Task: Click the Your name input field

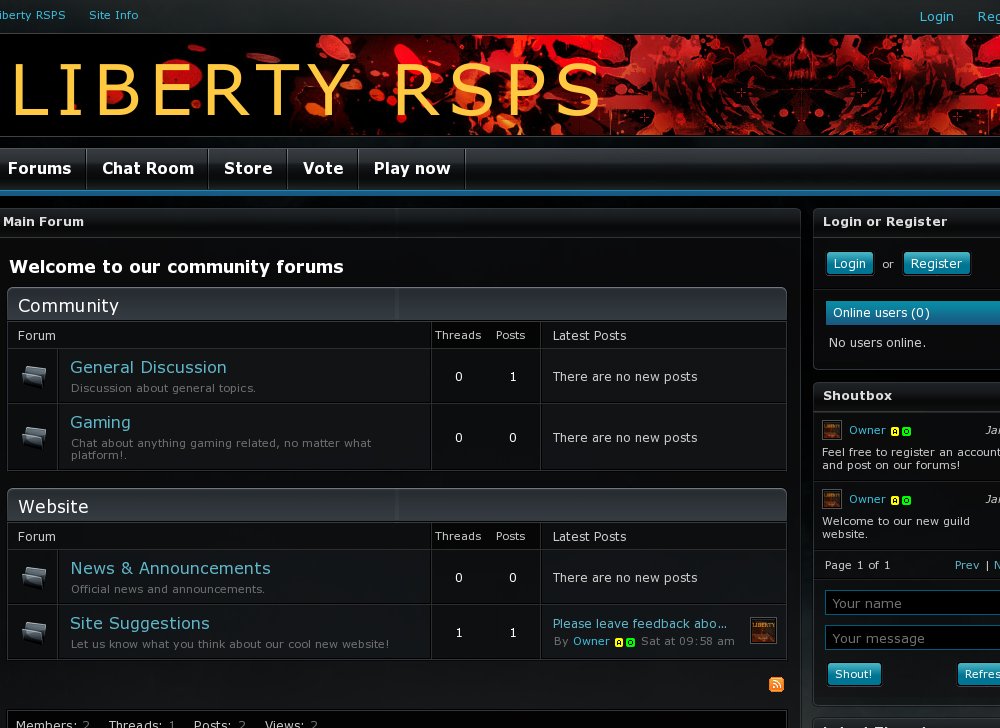Action: [910, 603]
